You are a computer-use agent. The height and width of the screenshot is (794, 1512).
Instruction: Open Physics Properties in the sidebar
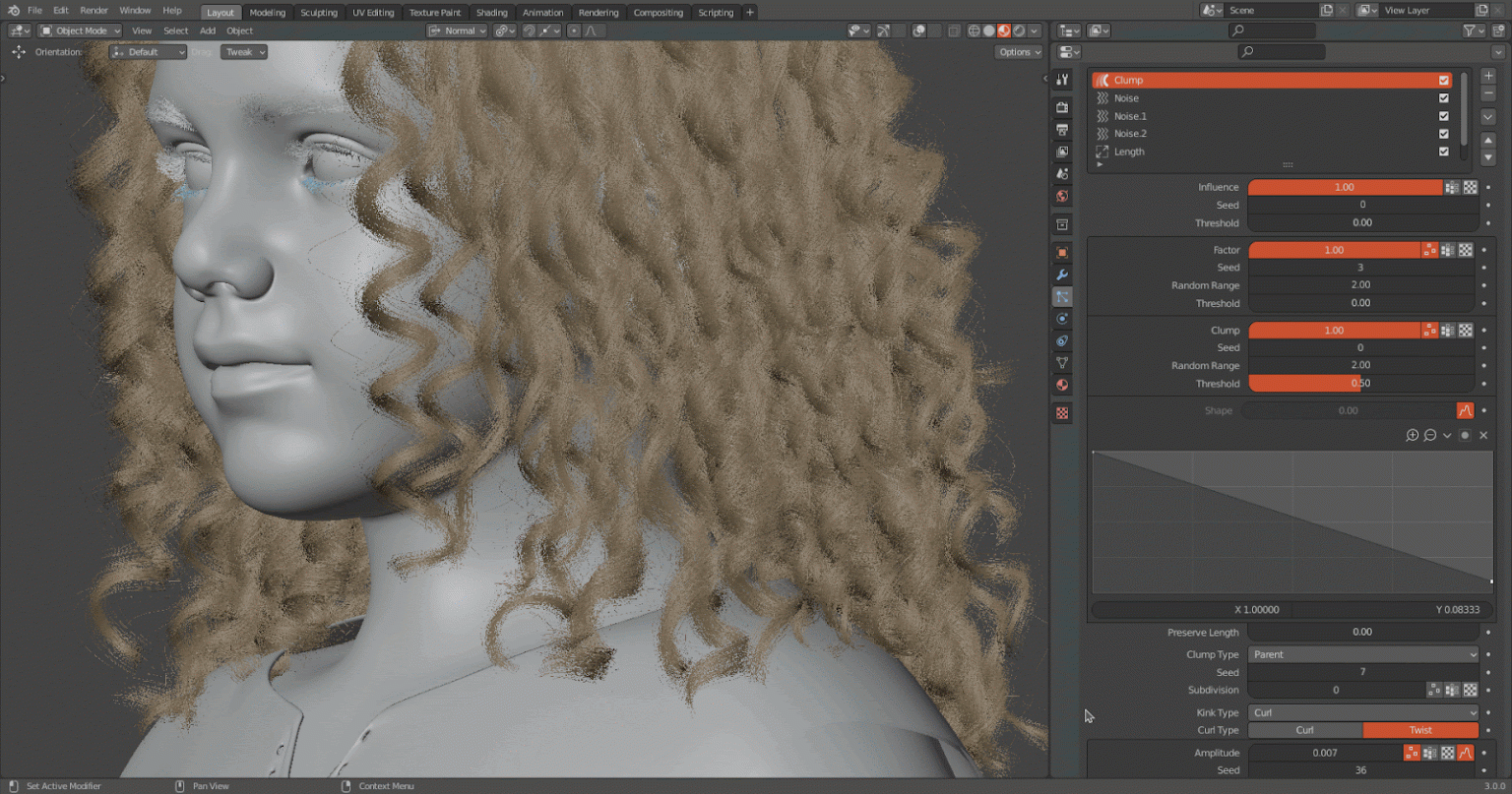pos(1062,318)
